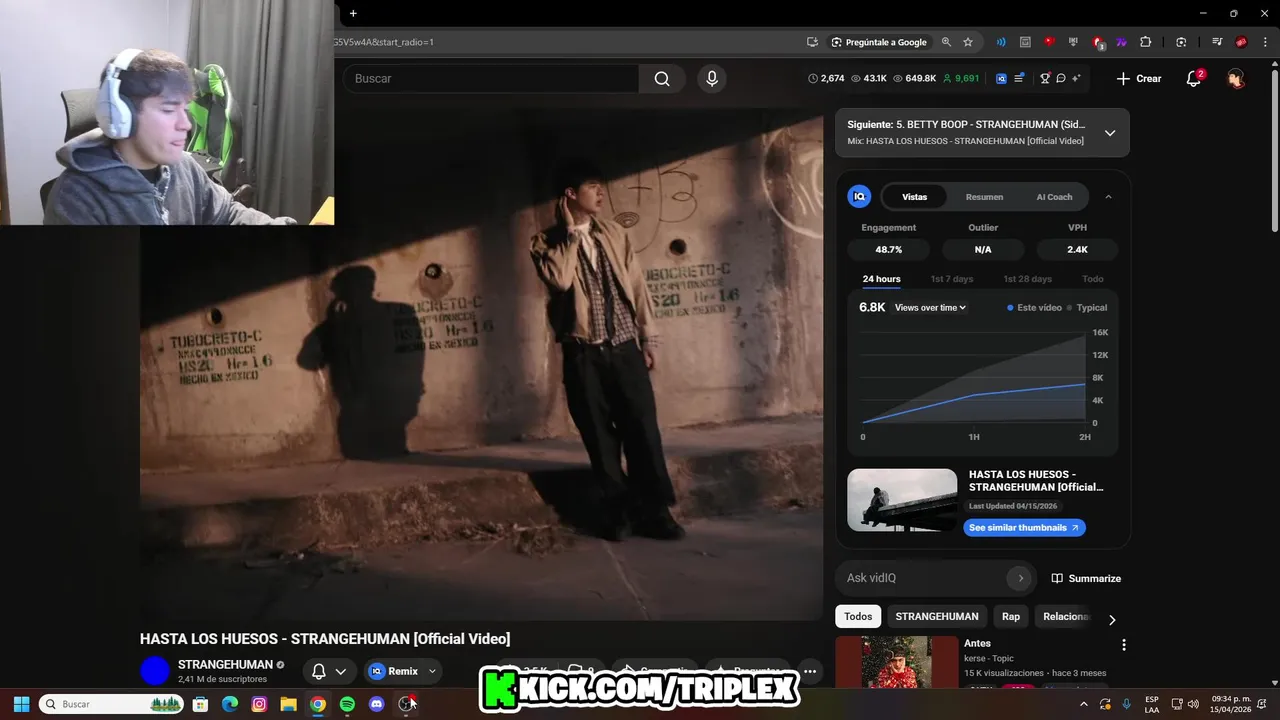Screen dimensions: 1280x720
Task: Click the vidIQ sparkles AI icon
Action: coord(1076,78)
